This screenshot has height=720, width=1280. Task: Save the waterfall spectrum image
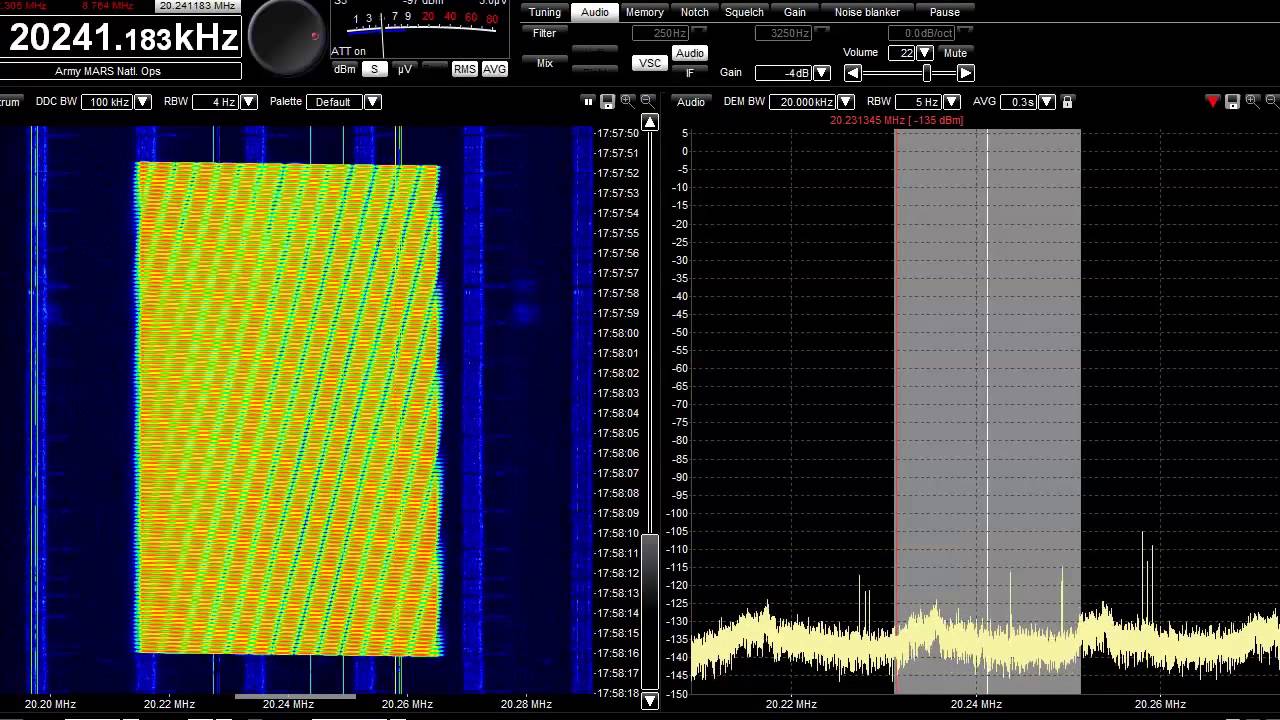pyautogui.click(x=607, y=101)
